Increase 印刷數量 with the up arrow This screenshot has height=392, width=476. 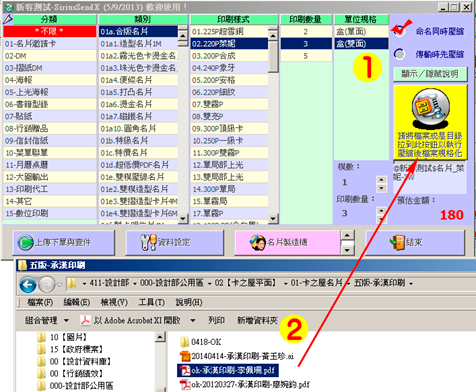click(x=381, y=211)
